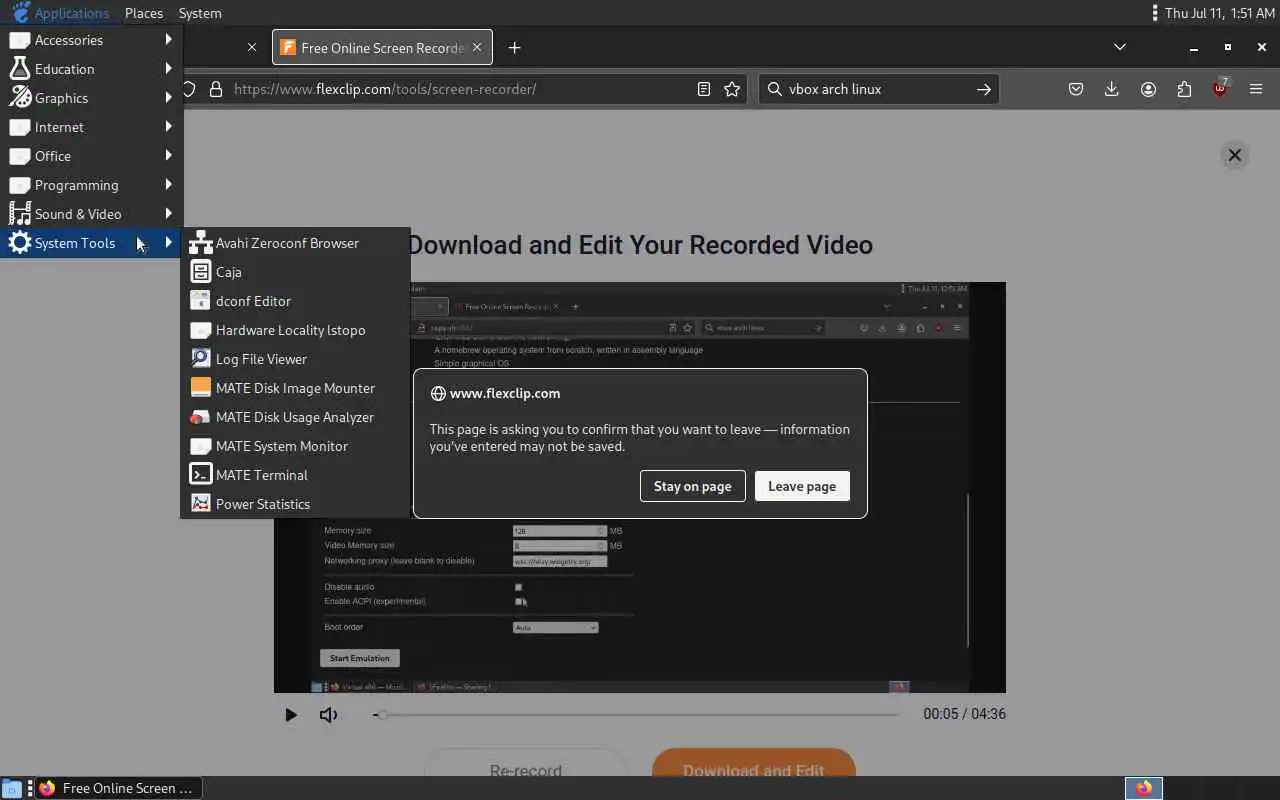1280x800 pixels.
Task: Click the System Tools gear icon
Action: click(x=20, y=243)
